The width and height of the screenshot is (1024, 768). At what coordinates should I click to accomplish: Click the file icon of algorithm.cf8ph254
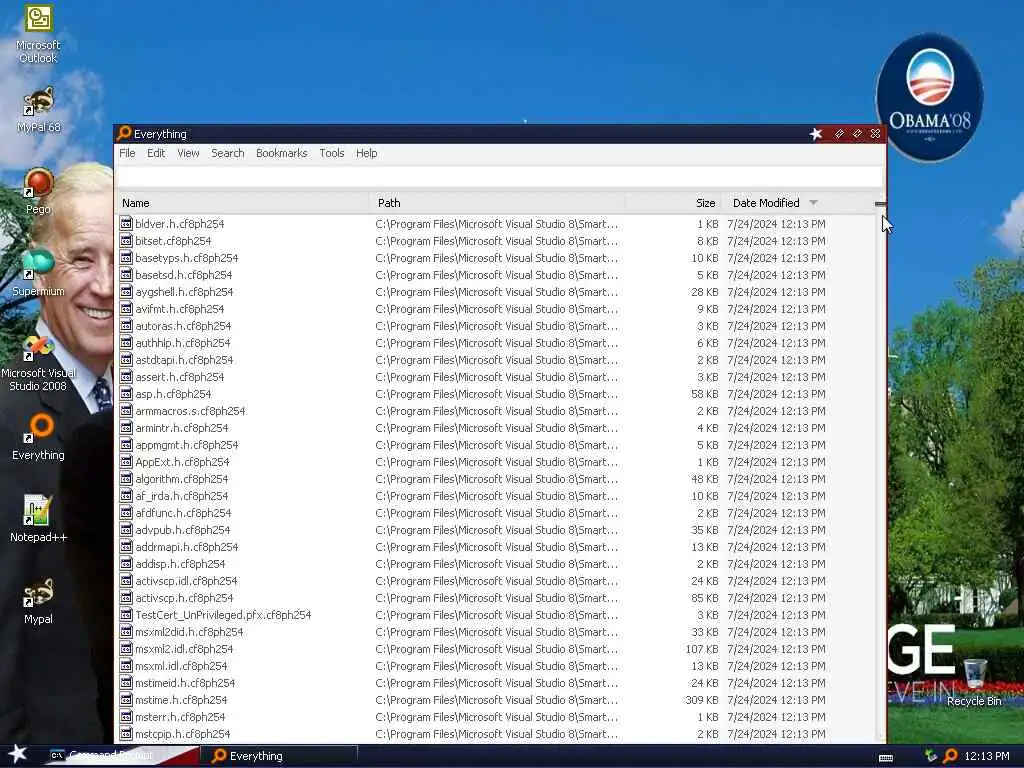[126, 479]
